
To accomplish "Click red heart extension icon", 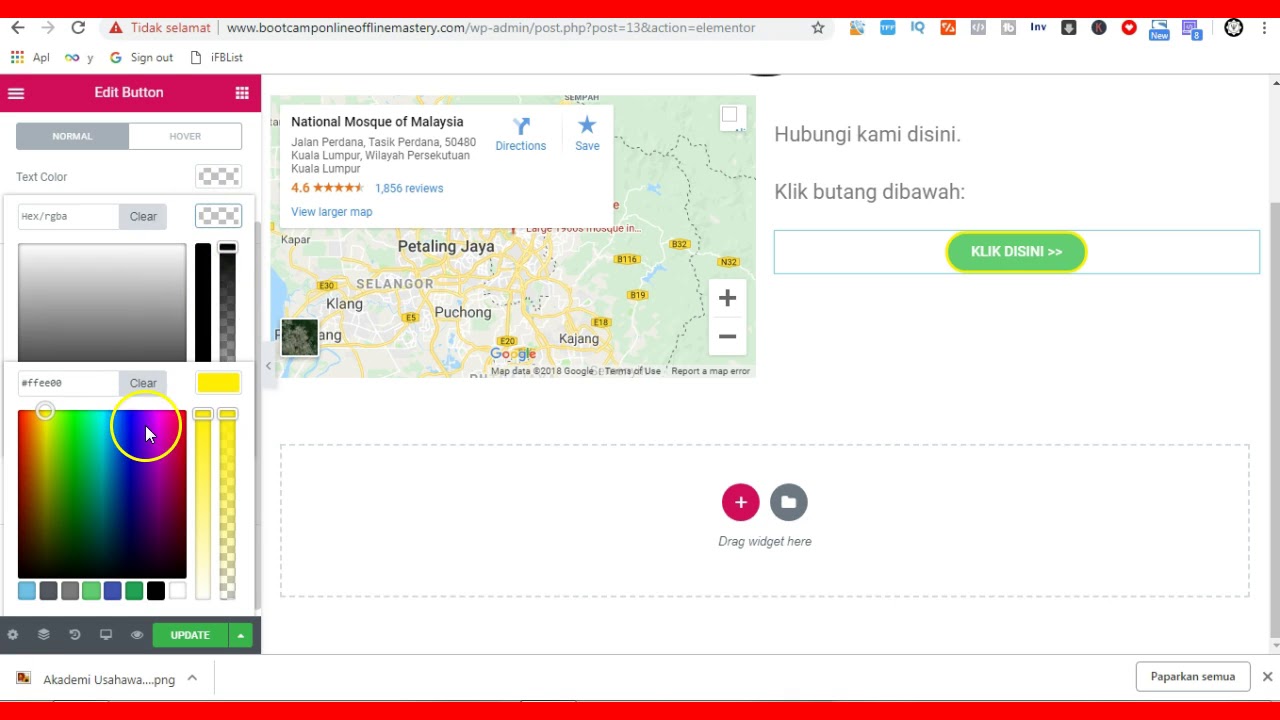I will tap(1129, 28).
